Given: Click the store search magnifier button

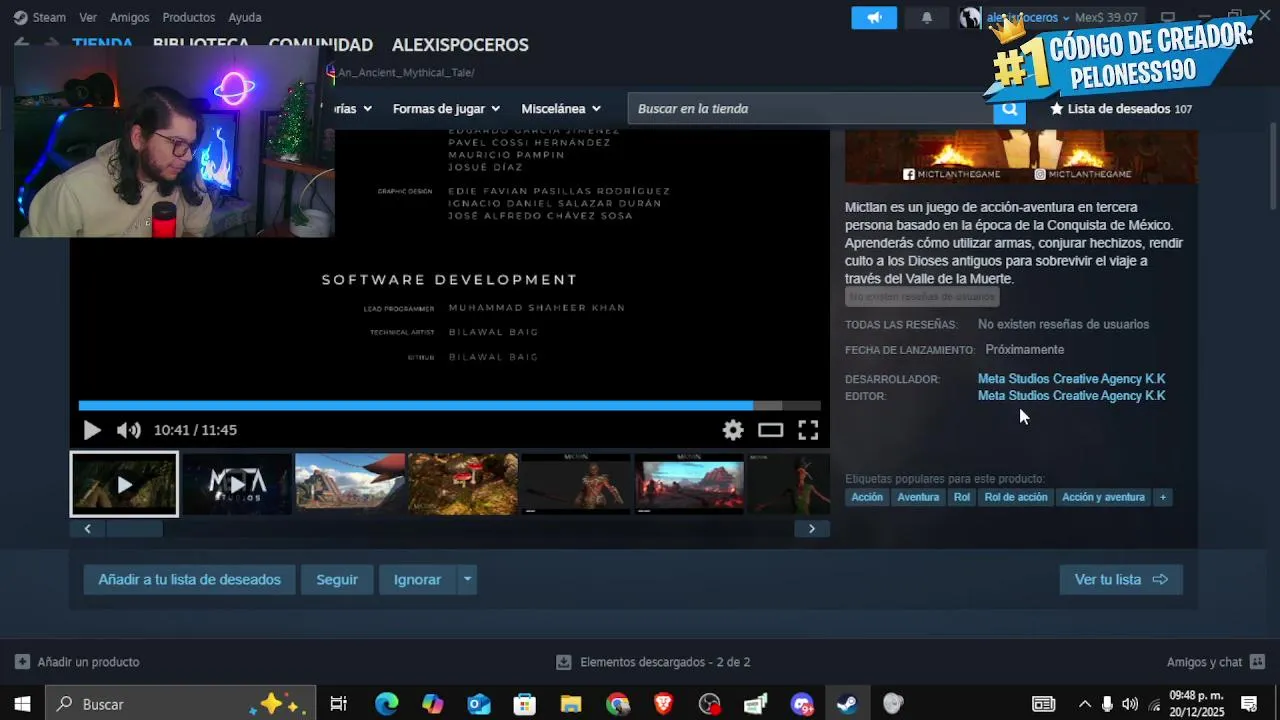Looking at the screenshot, I should tap(1009, 109).
